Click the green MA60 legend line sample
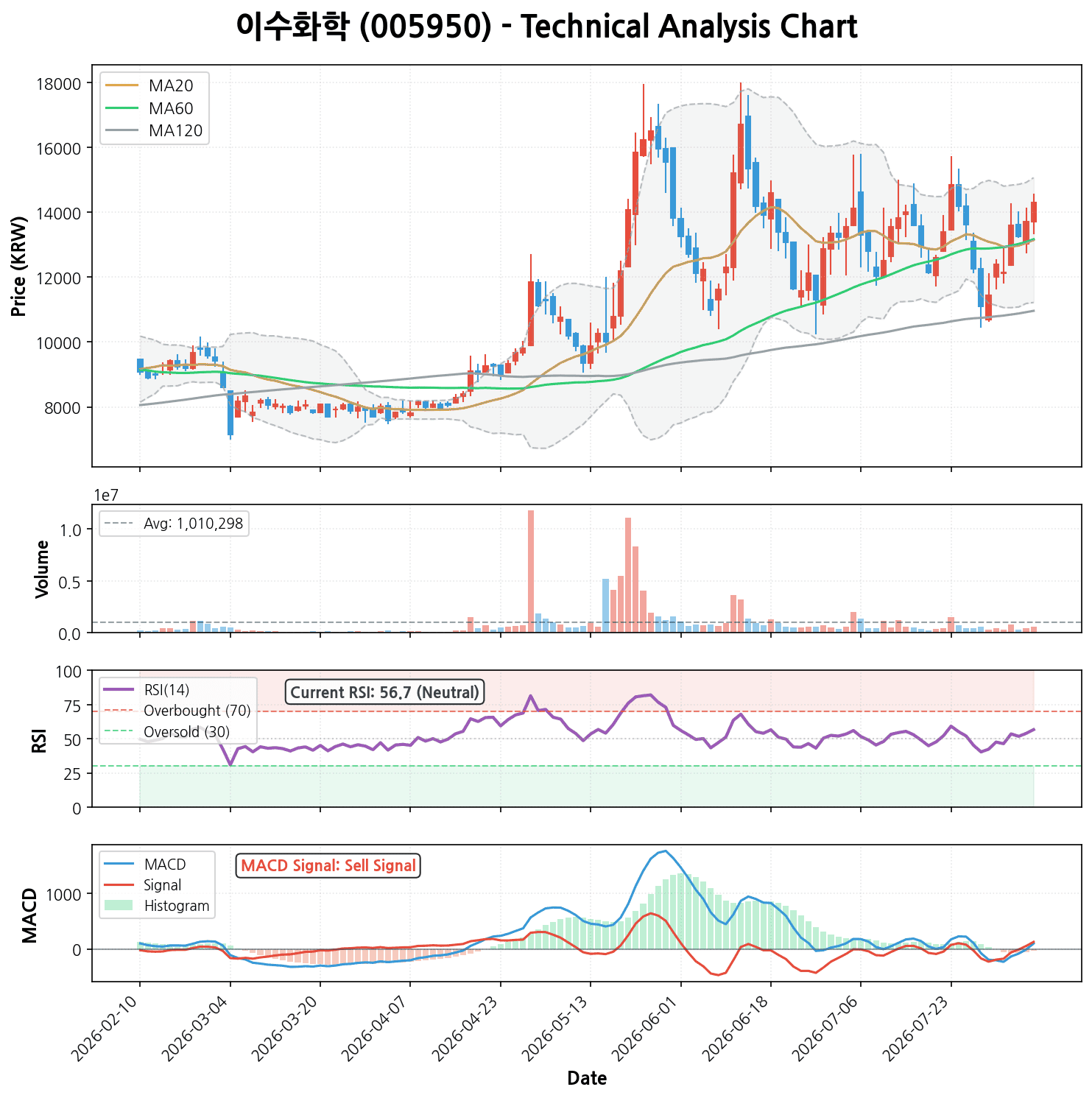 (122, 109)
